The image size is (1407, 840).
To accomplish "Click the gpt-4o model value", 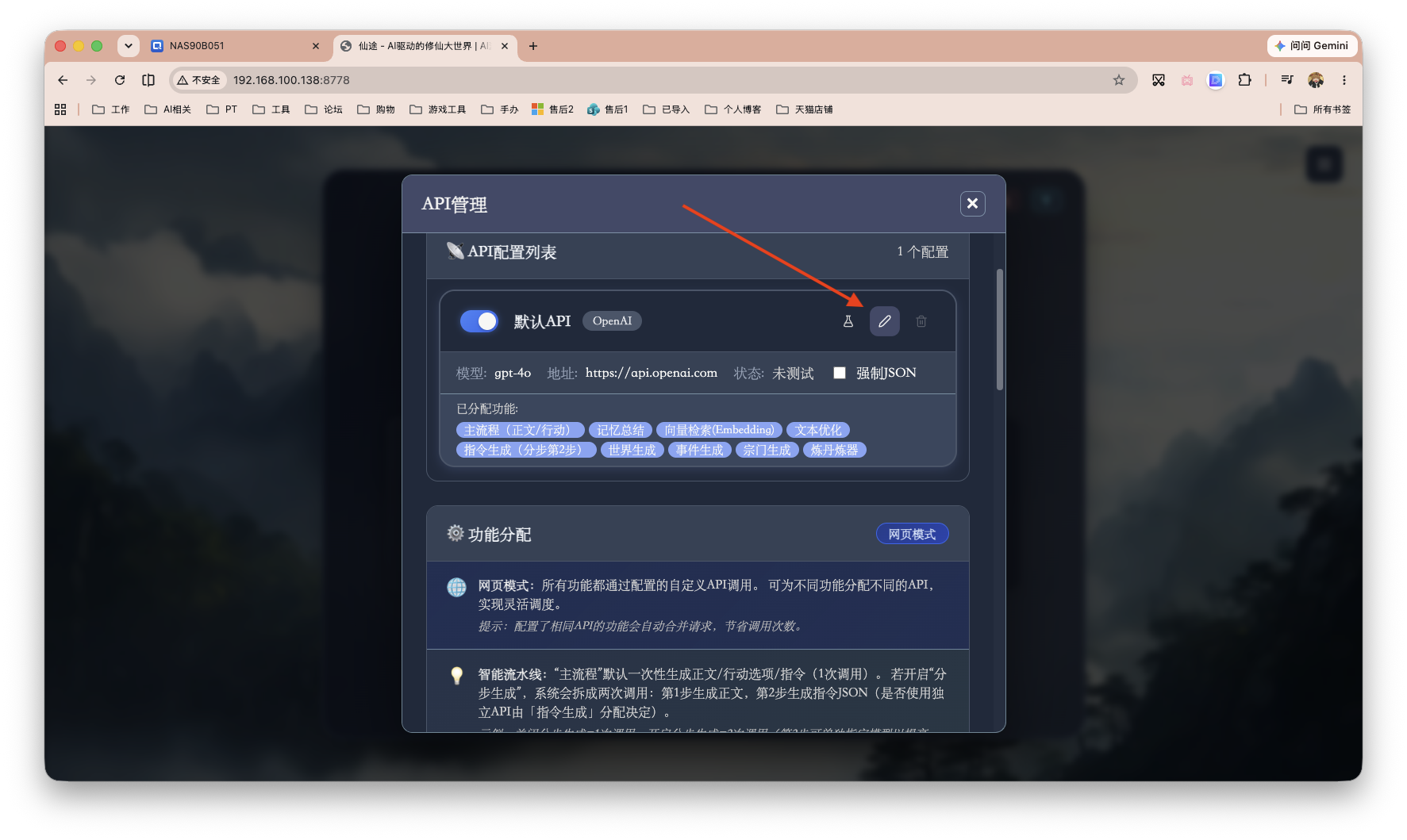I will click(513, 373).
